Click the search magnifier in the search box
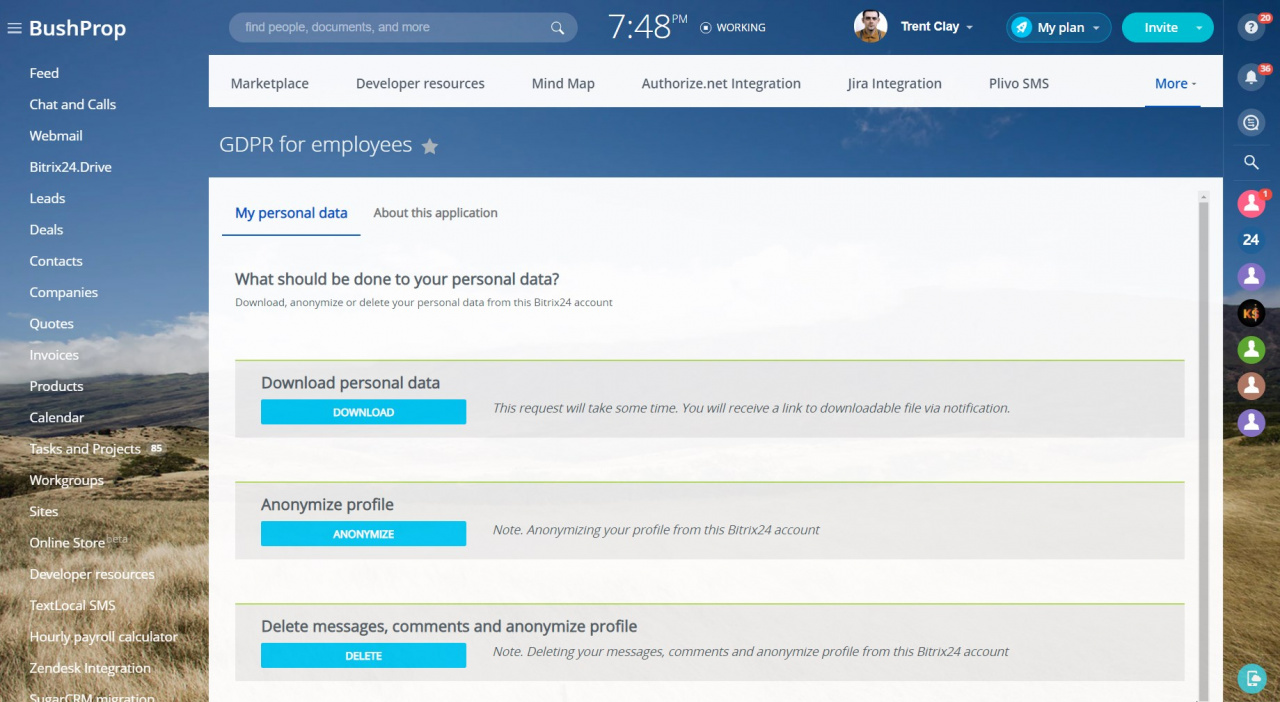This screenshot has height=702, width=1280. point(558,28)
